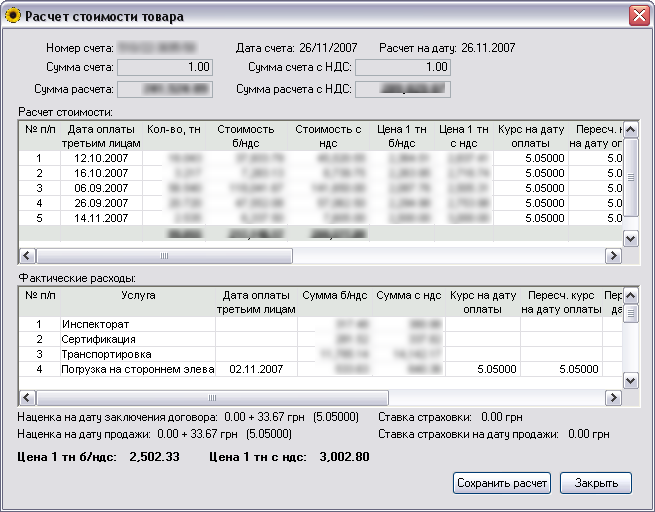Click the Закрыть button

pyautogui.click(x=595, y=483)
